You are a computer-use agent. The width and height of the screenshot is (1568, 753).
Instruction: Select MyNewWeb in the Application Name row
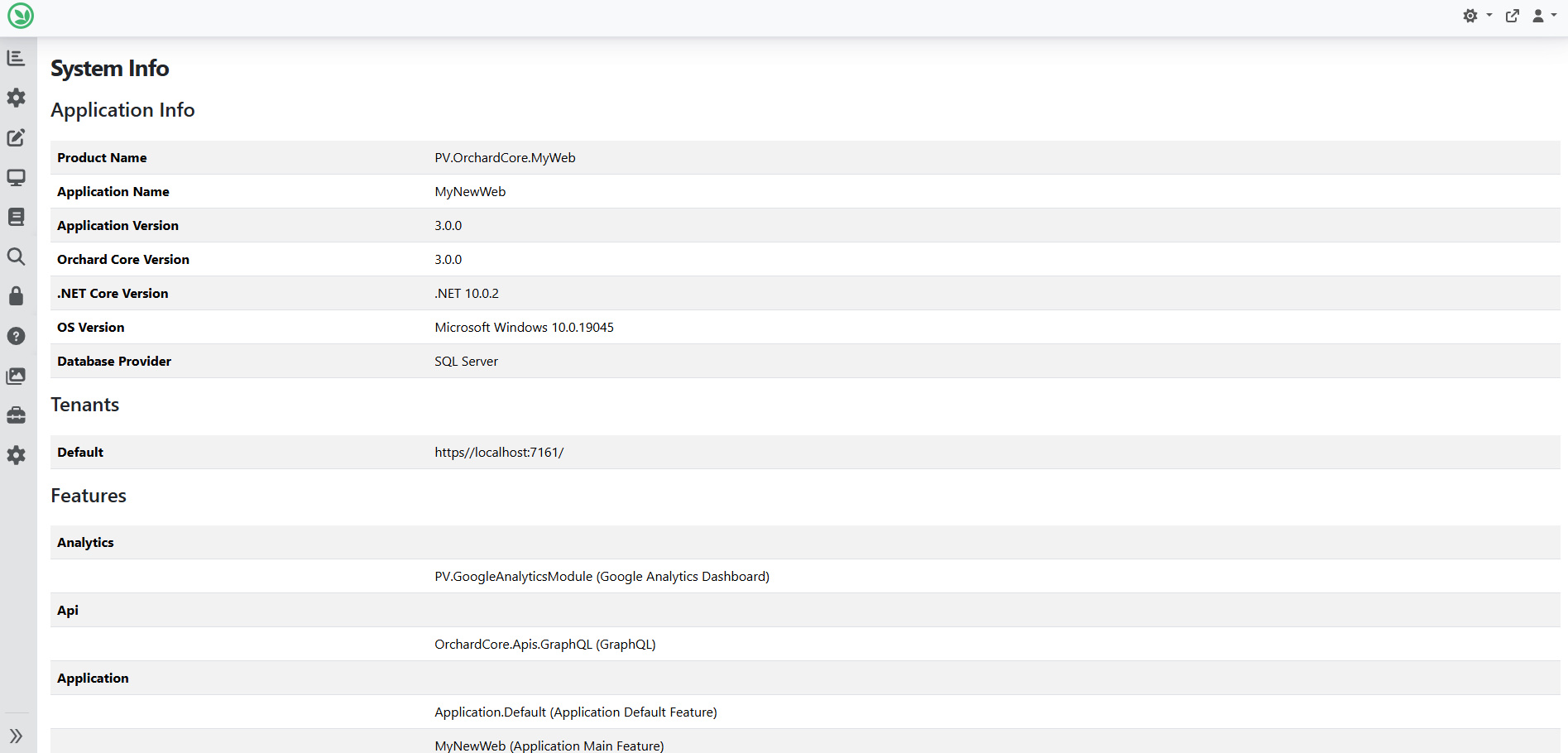[470, 192]
